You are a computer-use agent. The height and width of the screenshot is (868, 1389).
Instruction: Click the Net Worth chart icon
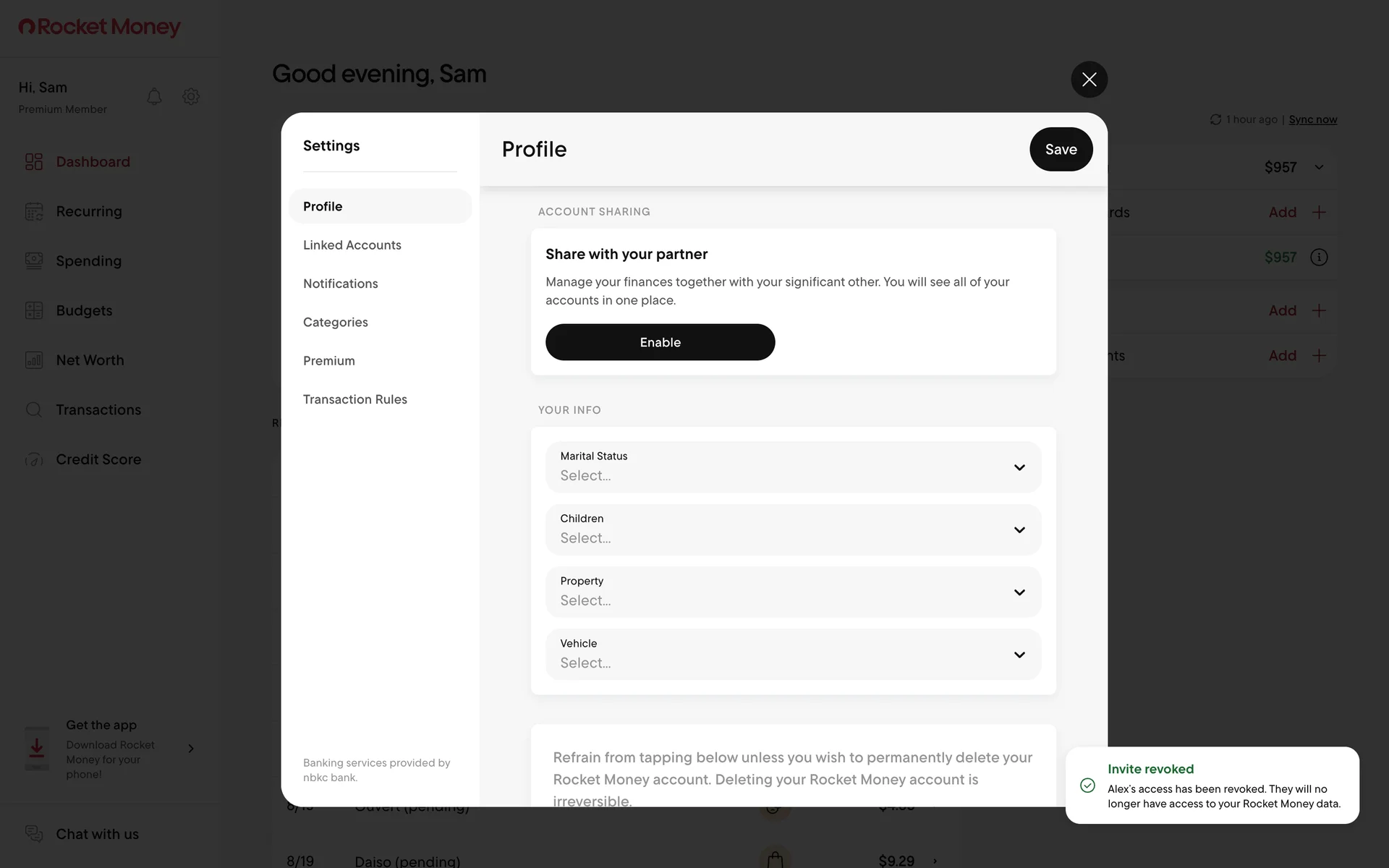(x=34, y=360)
